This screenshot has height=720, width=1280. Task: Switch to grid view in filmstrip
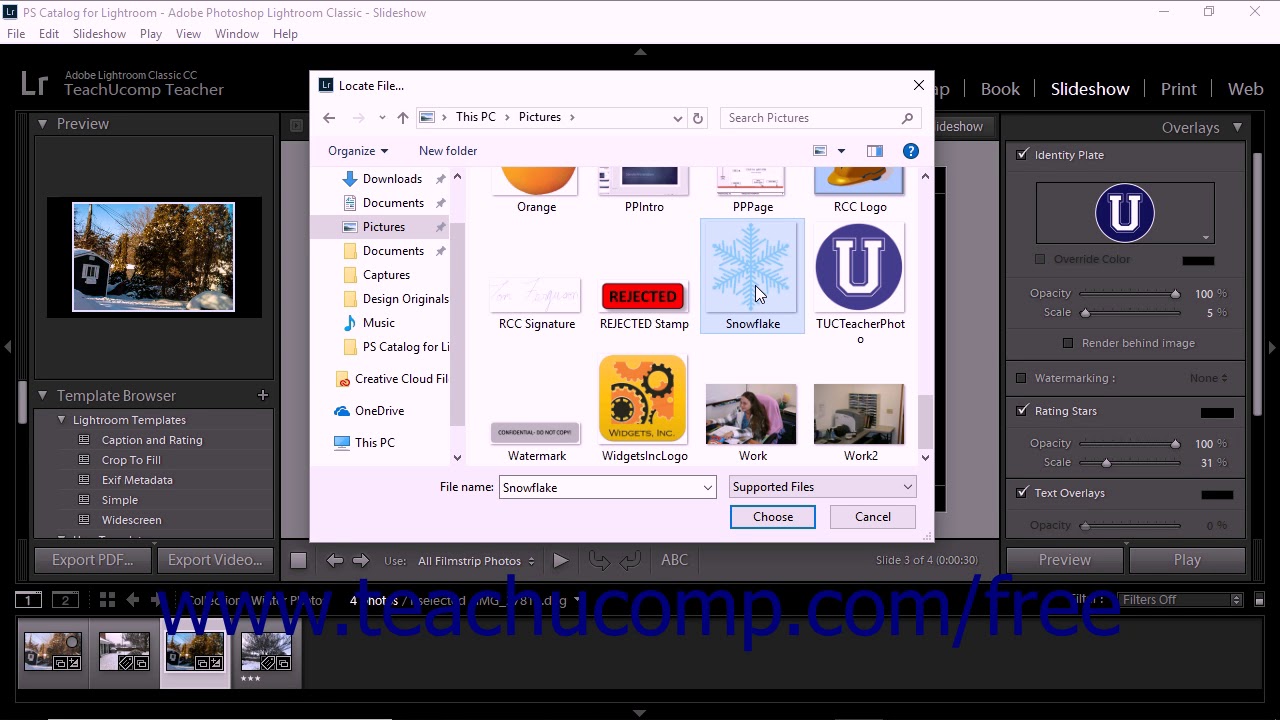coord(107,600)
